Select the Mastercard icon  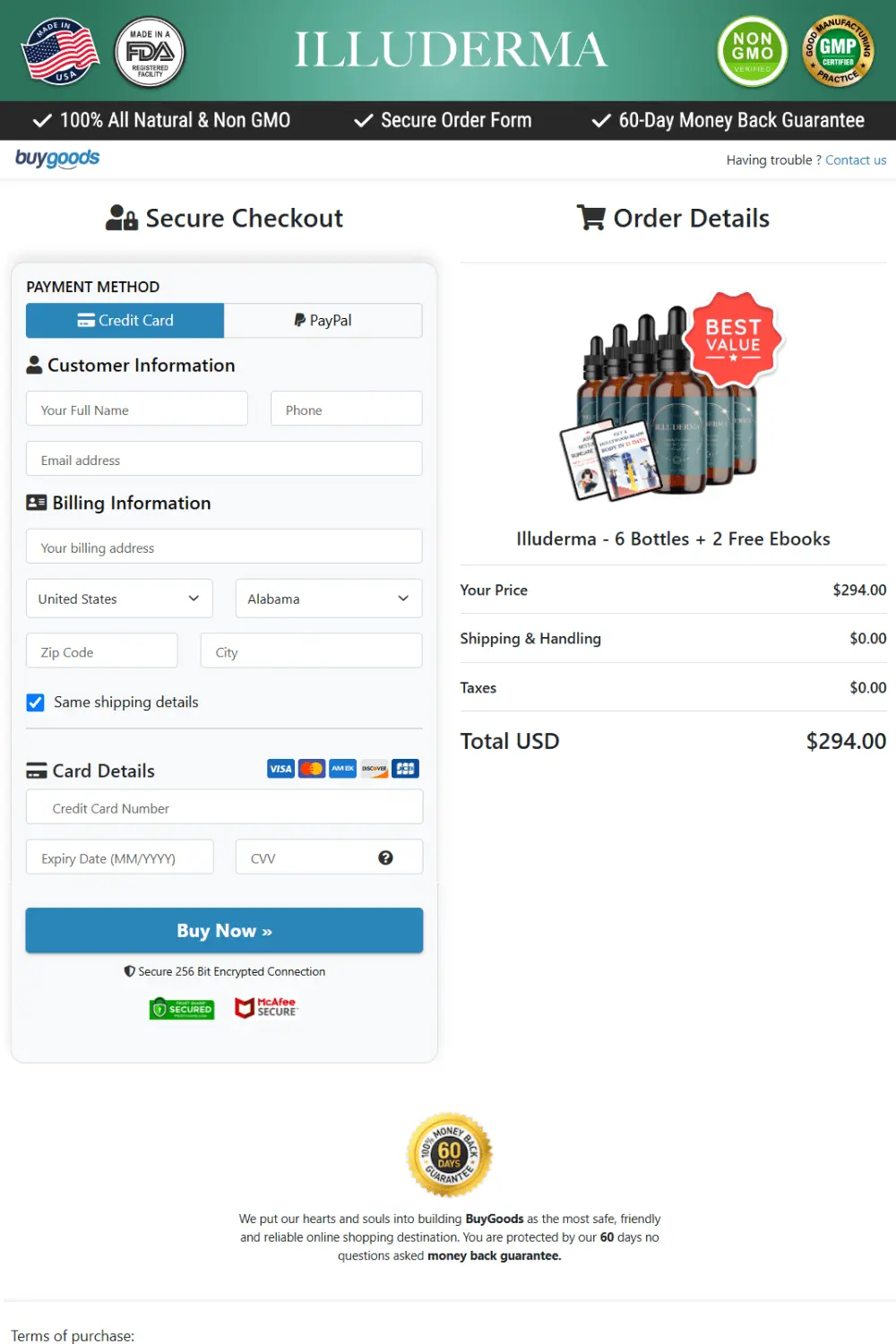click(x=311, y=768)
